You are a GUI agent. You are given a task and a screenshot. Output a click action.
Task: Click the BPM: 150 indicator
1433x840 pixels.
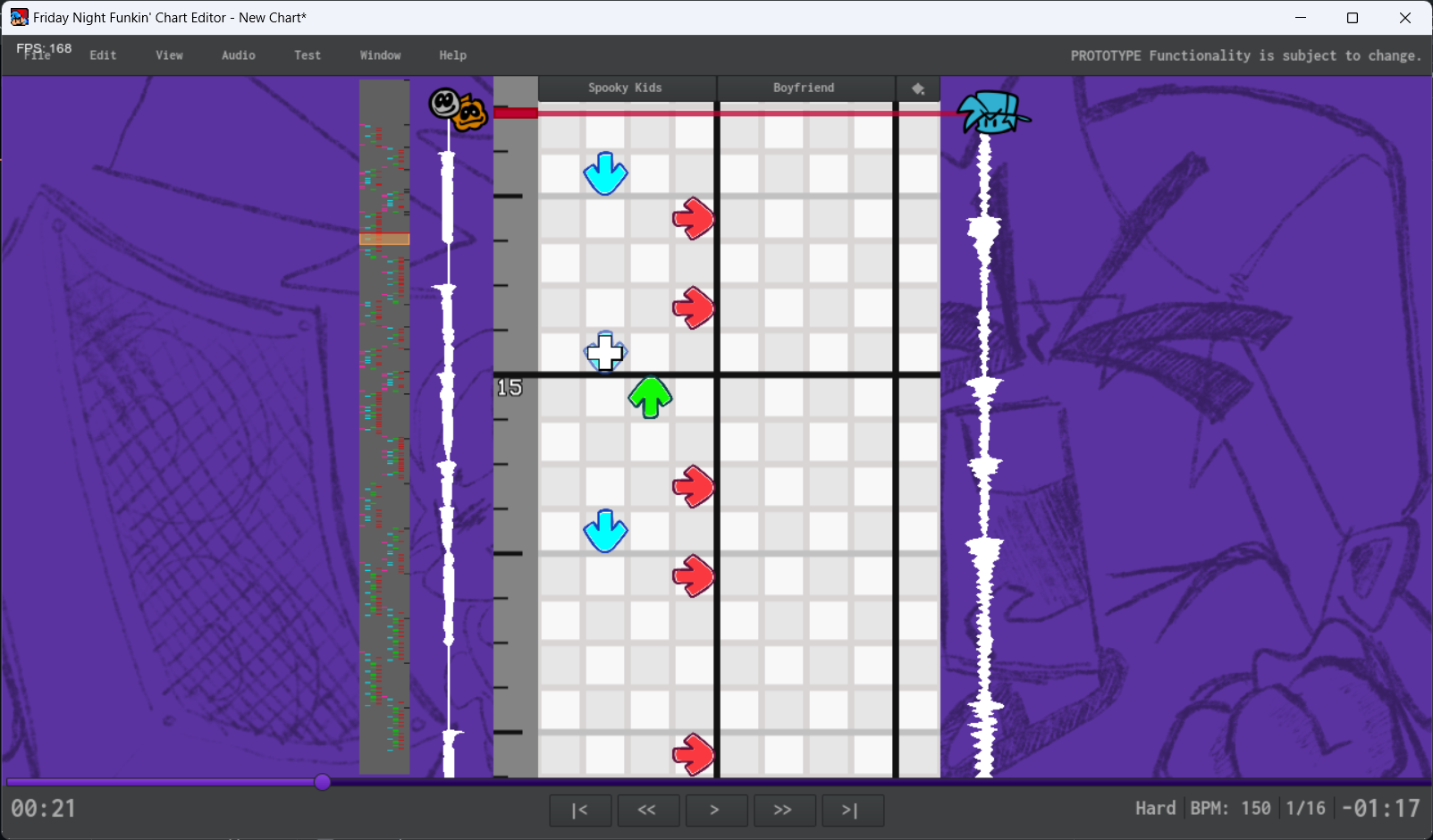pyautogui.click(x=1230, y=808)
